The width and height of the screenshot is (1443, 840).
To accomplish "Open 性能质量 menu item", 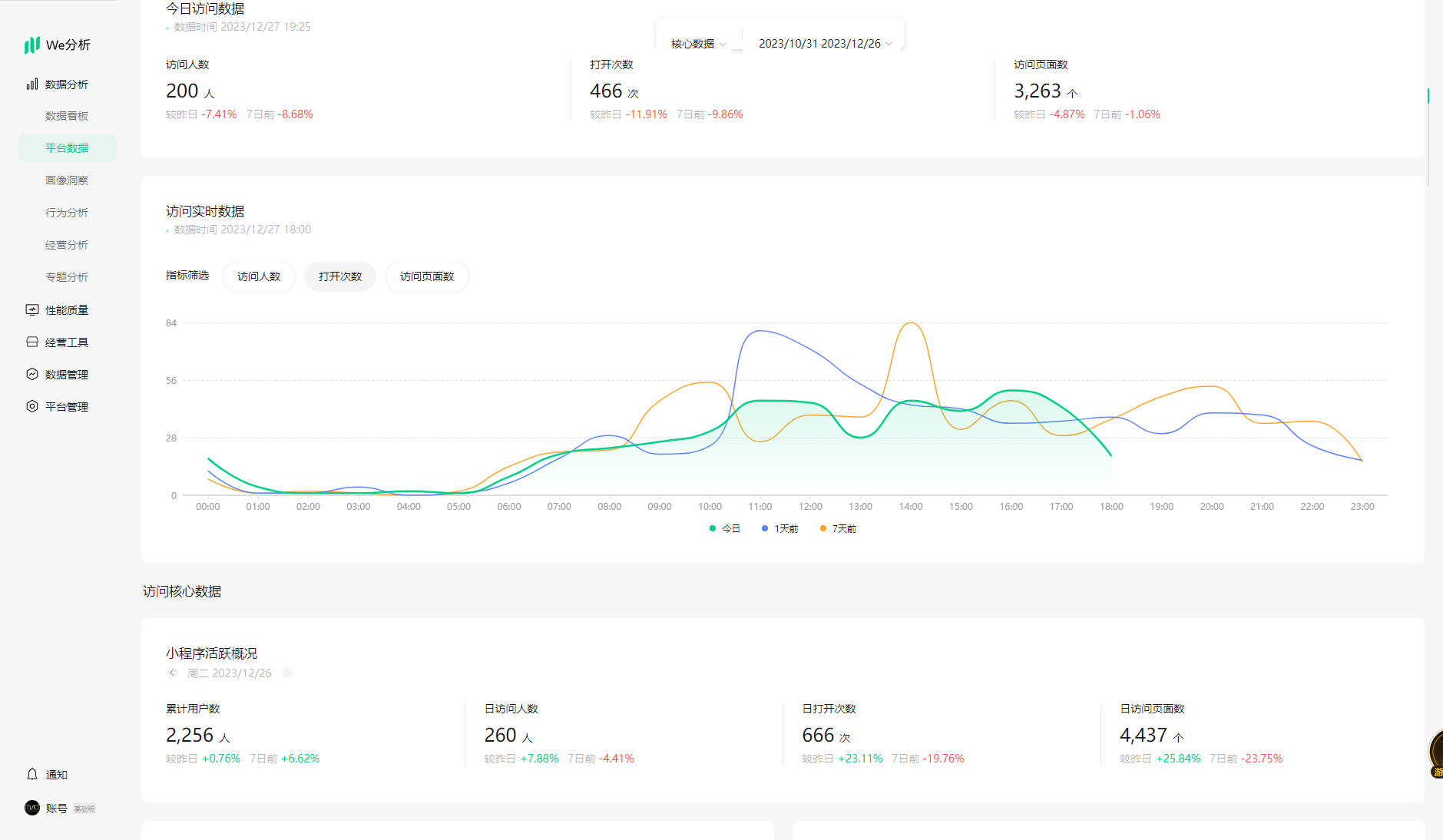I will click(x=67, y=310).
